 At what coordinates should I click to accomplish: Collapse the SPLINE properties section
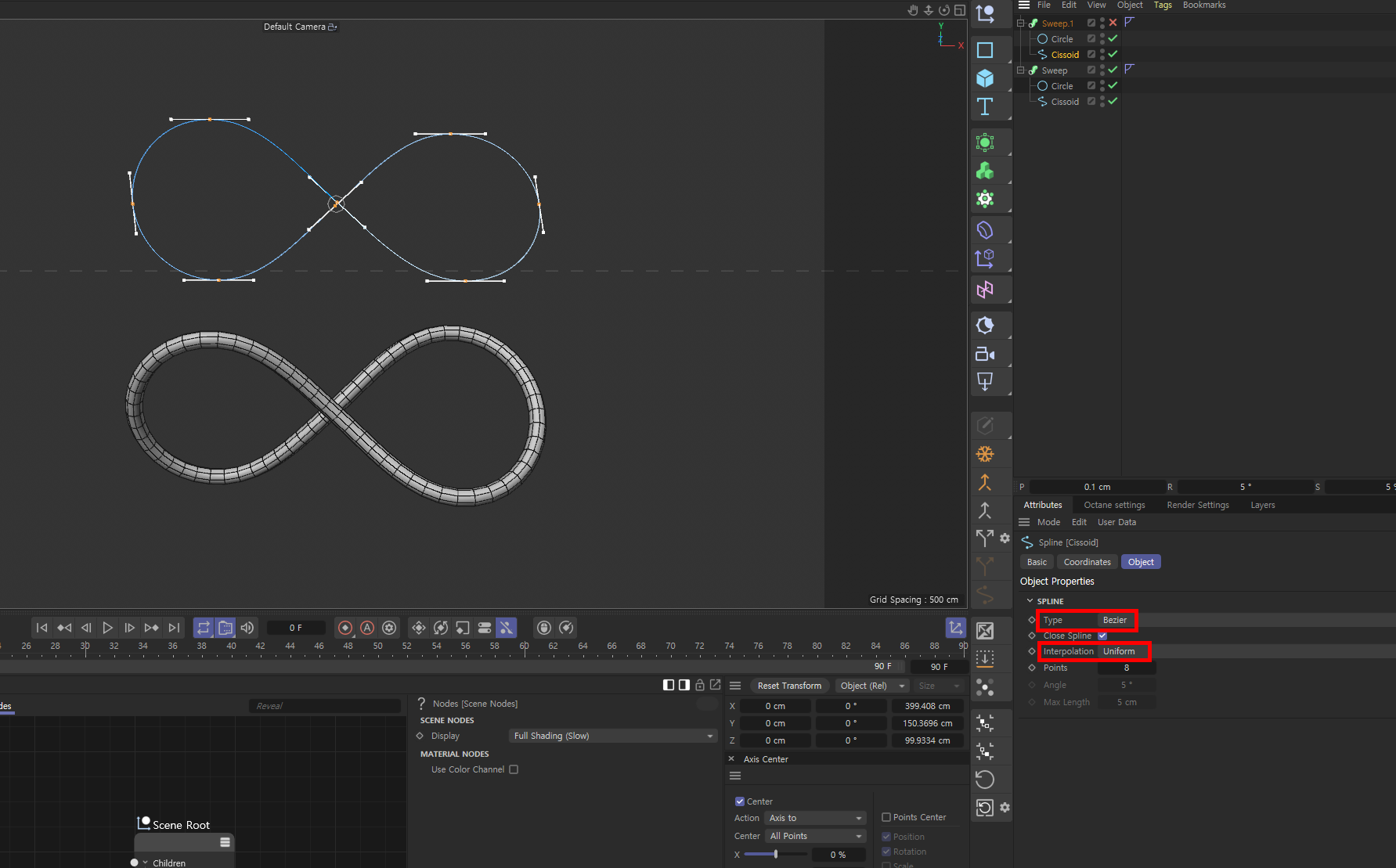click(1030, 601)
